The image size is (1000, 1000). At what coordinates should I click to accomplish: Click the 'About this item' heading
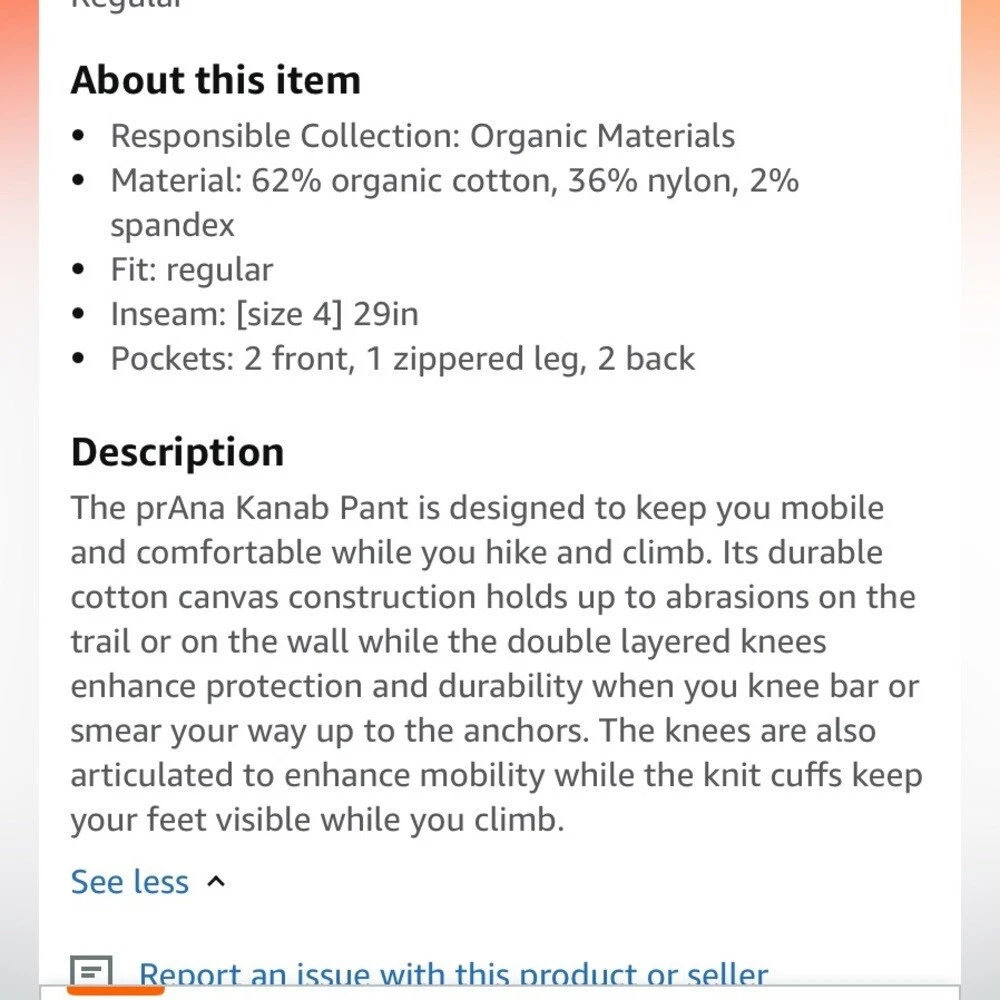[x=215, y=80]
